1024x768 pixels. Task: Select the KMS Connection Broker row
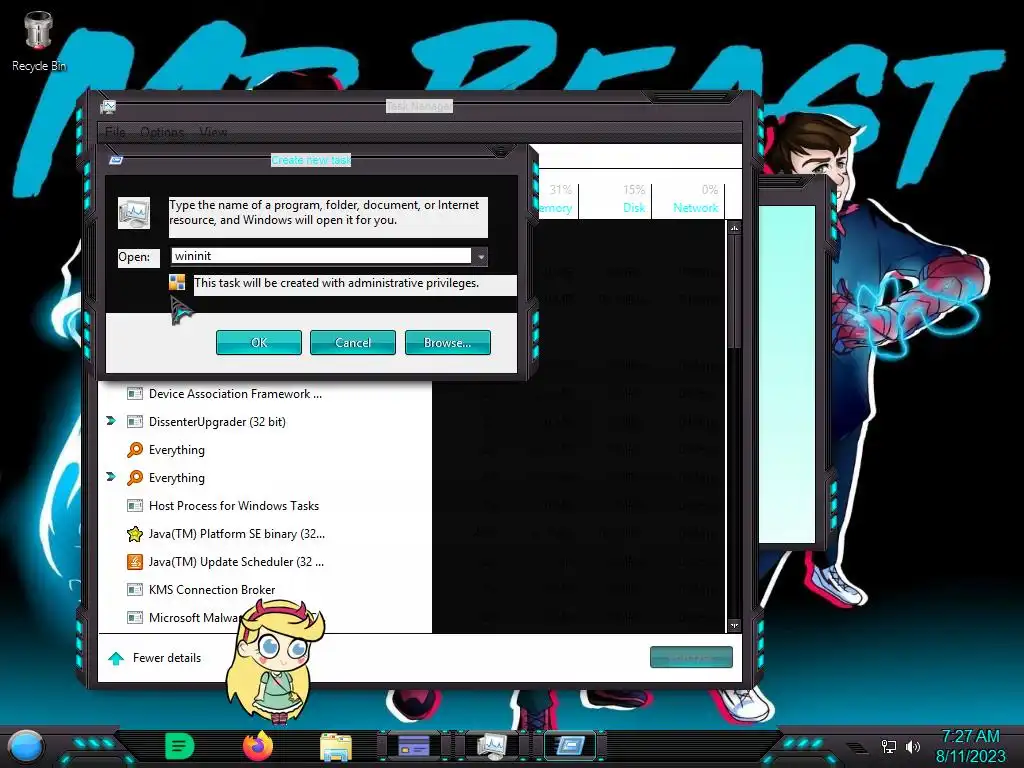(265, 590)
